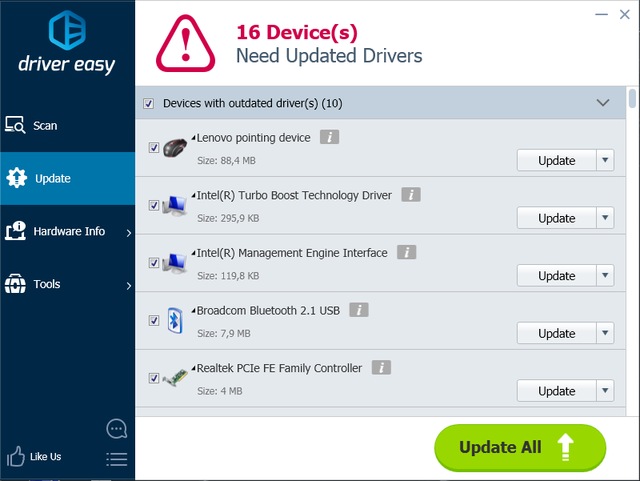The image size is (640, 481).
Task: Click the info icon beside Realtek PCIe FE Family Controller
Action: [381, 368]
